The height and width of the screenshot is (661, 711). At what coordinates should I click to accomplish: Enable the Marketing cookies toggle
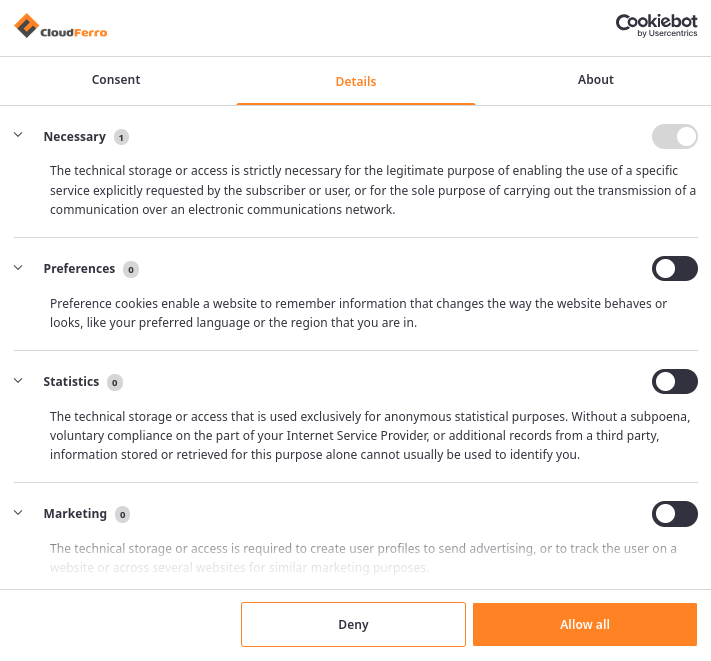coord(674,514)
